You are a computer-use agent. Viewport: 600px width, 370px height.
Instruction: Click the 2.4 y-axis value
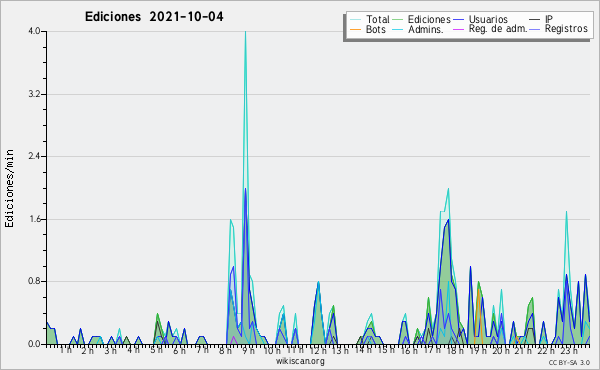[x=34, y=156]
